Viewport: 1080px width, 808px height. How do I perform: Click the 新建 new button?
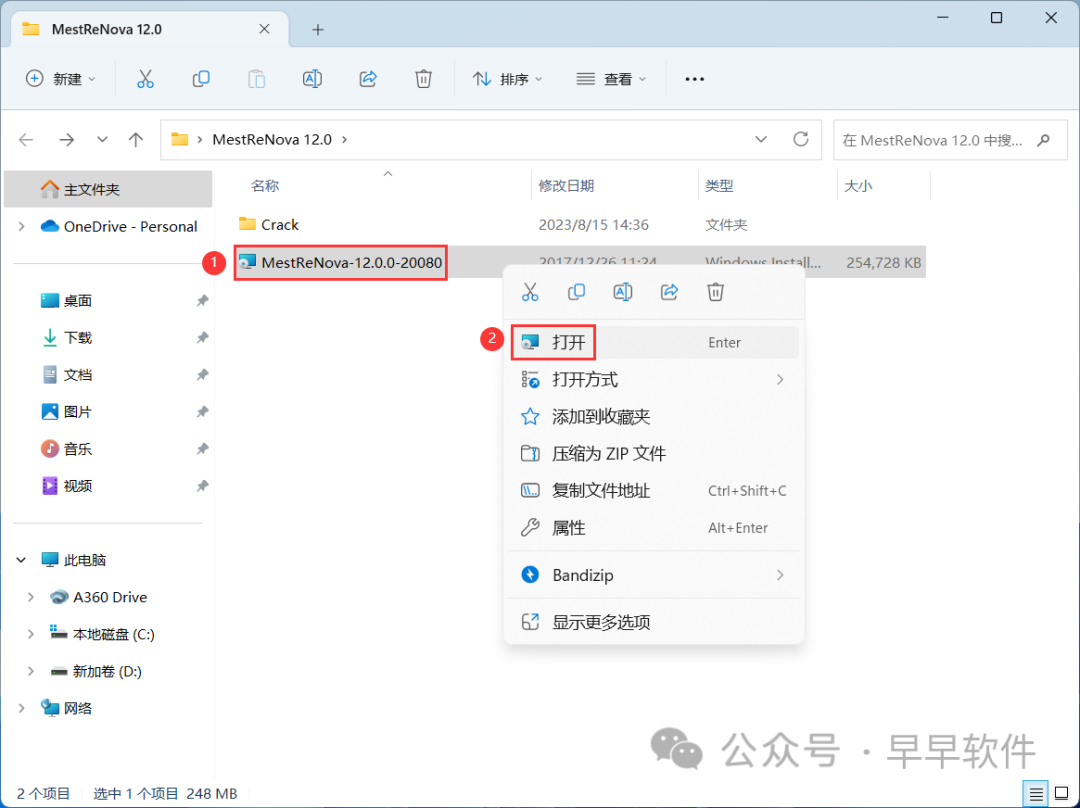(60, 79)
